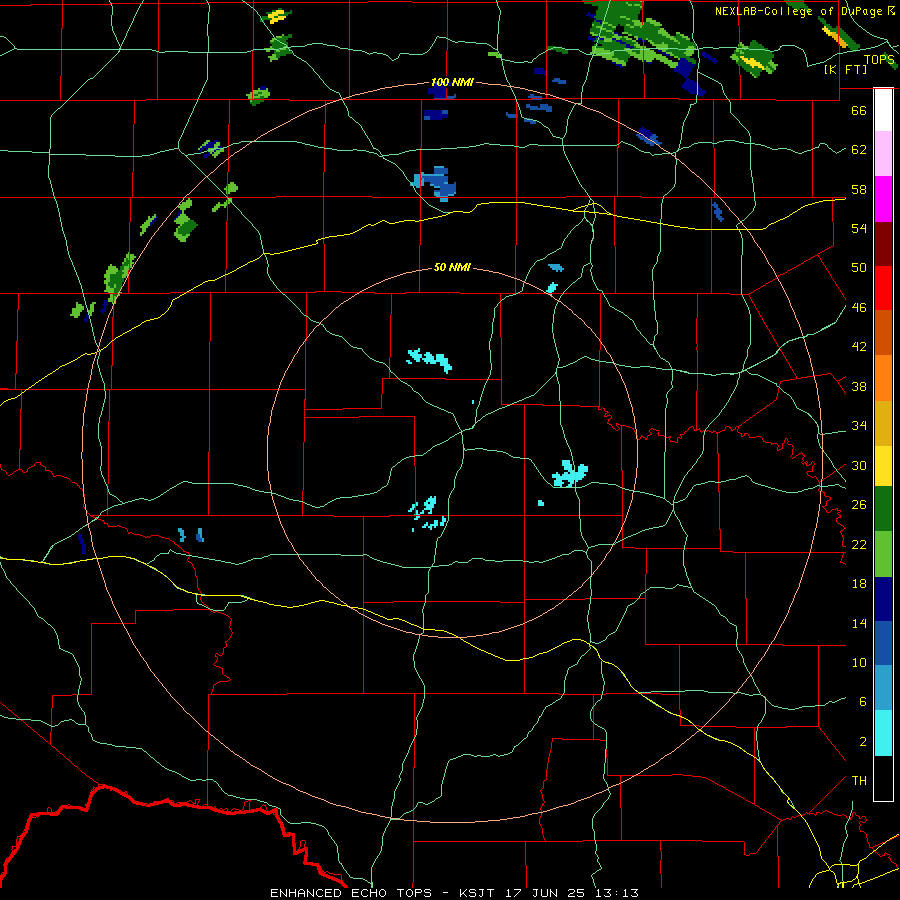The height and width of the screenshot is (900, 900).
Task: Click the black TH threshold swatch
Action: (x=883, y=778)
